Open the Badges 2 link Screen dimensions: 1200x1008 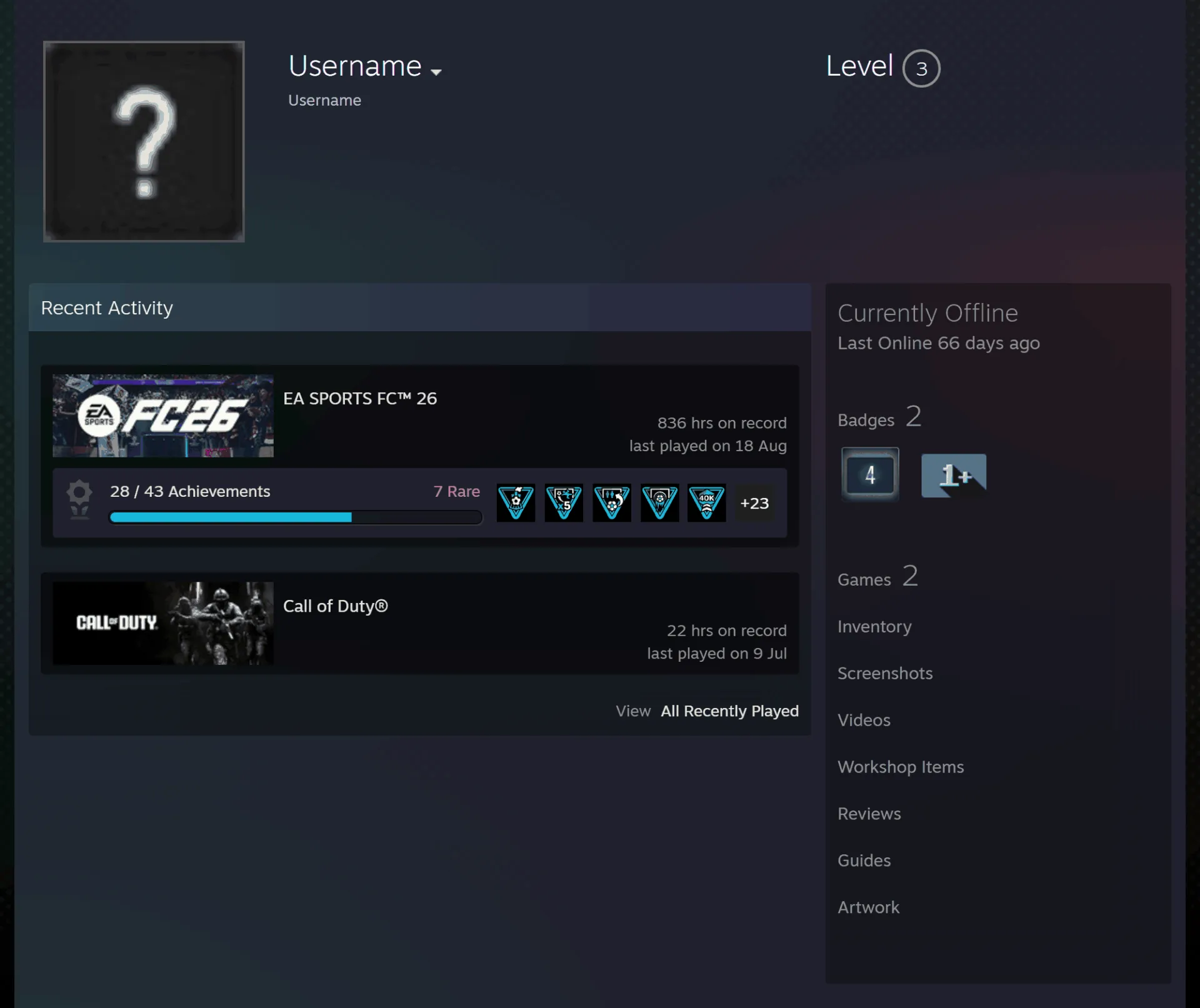pyautogui.click(x=879, y=417)
